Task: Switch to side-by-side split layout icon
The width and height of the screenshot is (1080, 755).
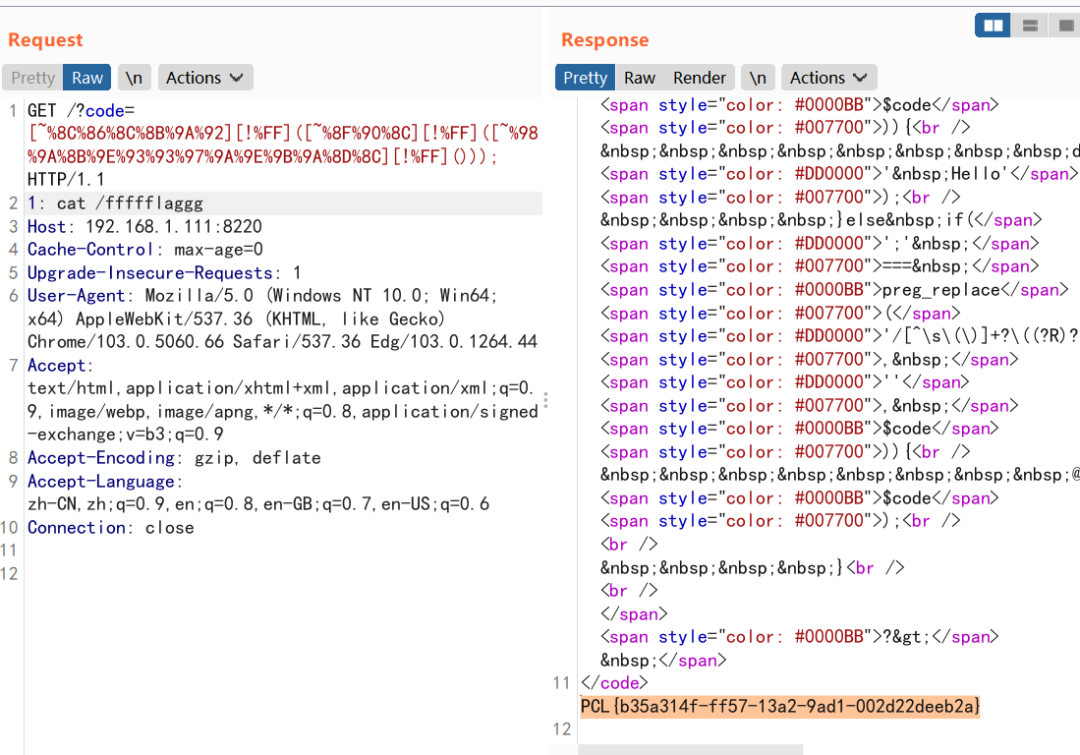Action: (993, 26)
